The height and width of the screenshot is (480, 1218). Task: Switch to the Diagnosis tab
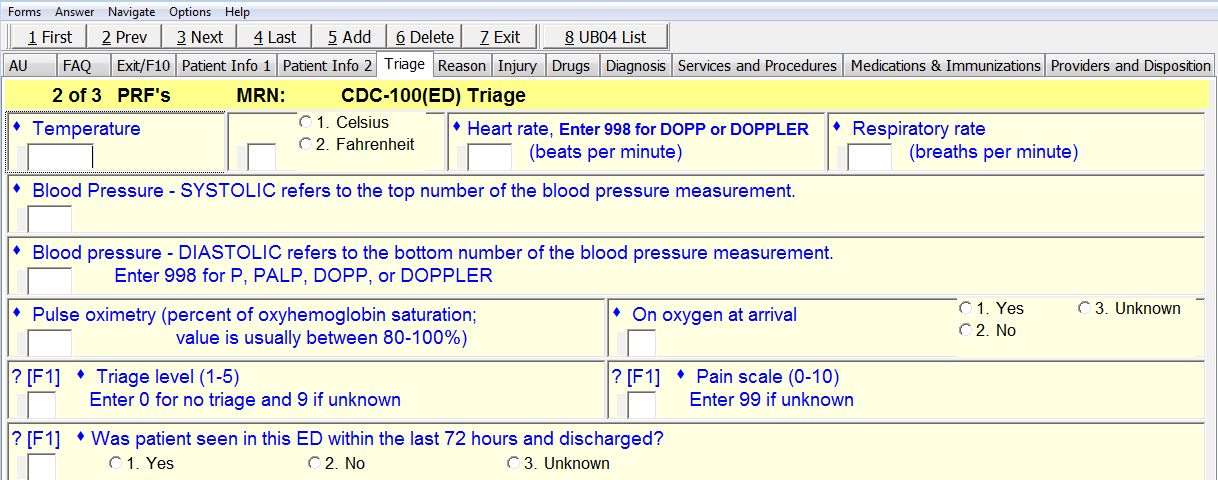tap(635, 66)
